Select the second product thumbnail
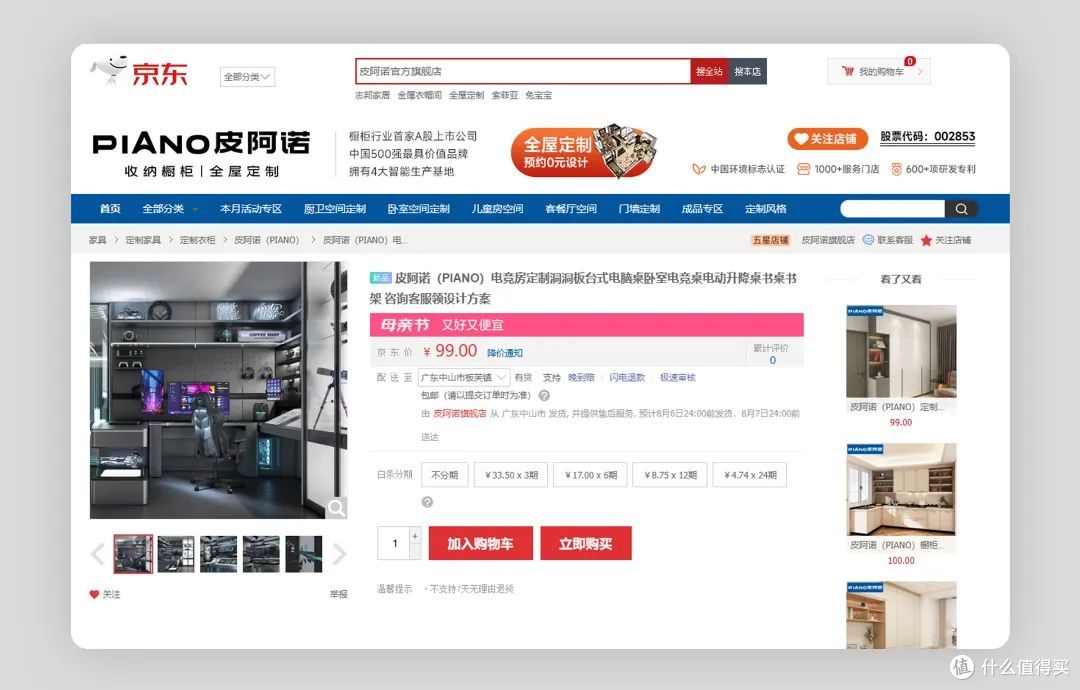Image resolution: width=1080 pixels, height=690 pixels. 176,554
